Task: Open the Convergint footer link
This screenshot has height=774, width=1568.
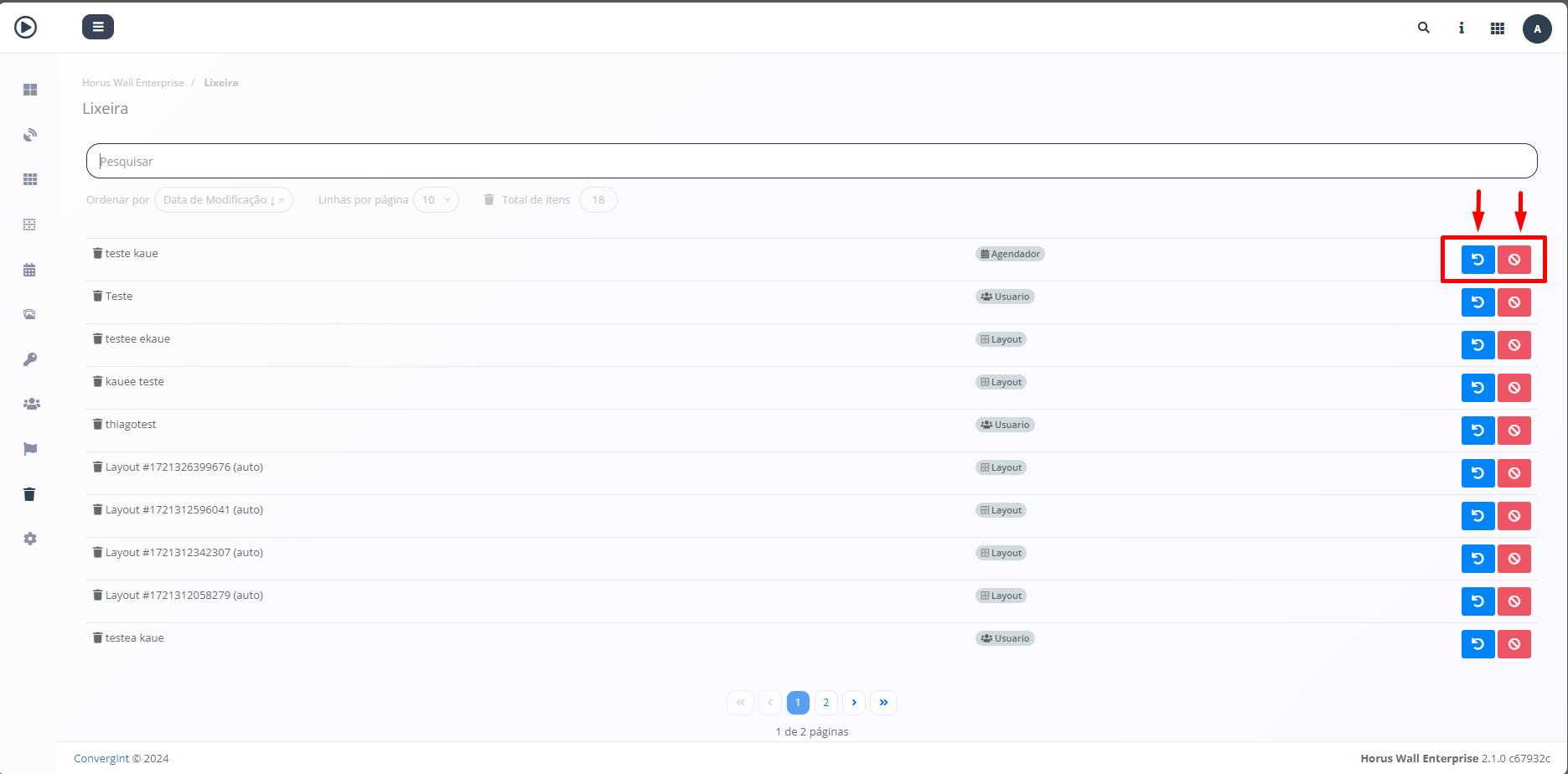Action: (x=101, y=759)
